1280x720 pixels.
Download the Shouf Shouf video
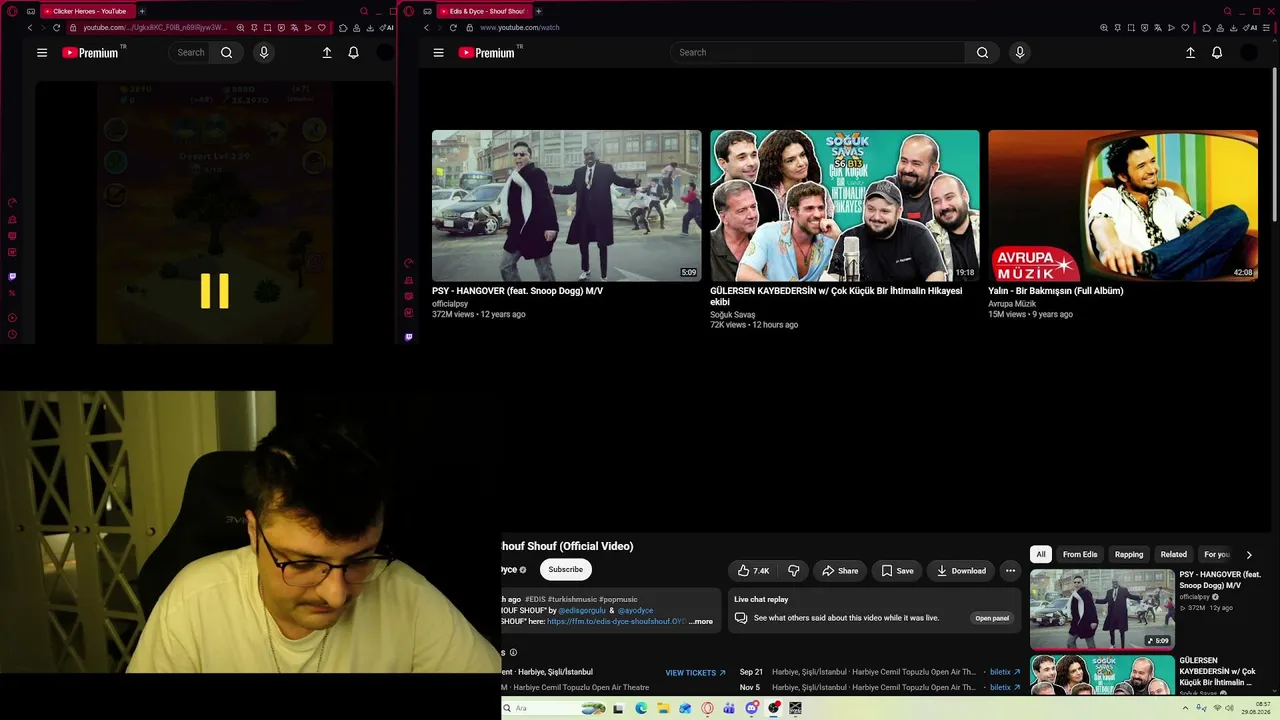point(961,571)
